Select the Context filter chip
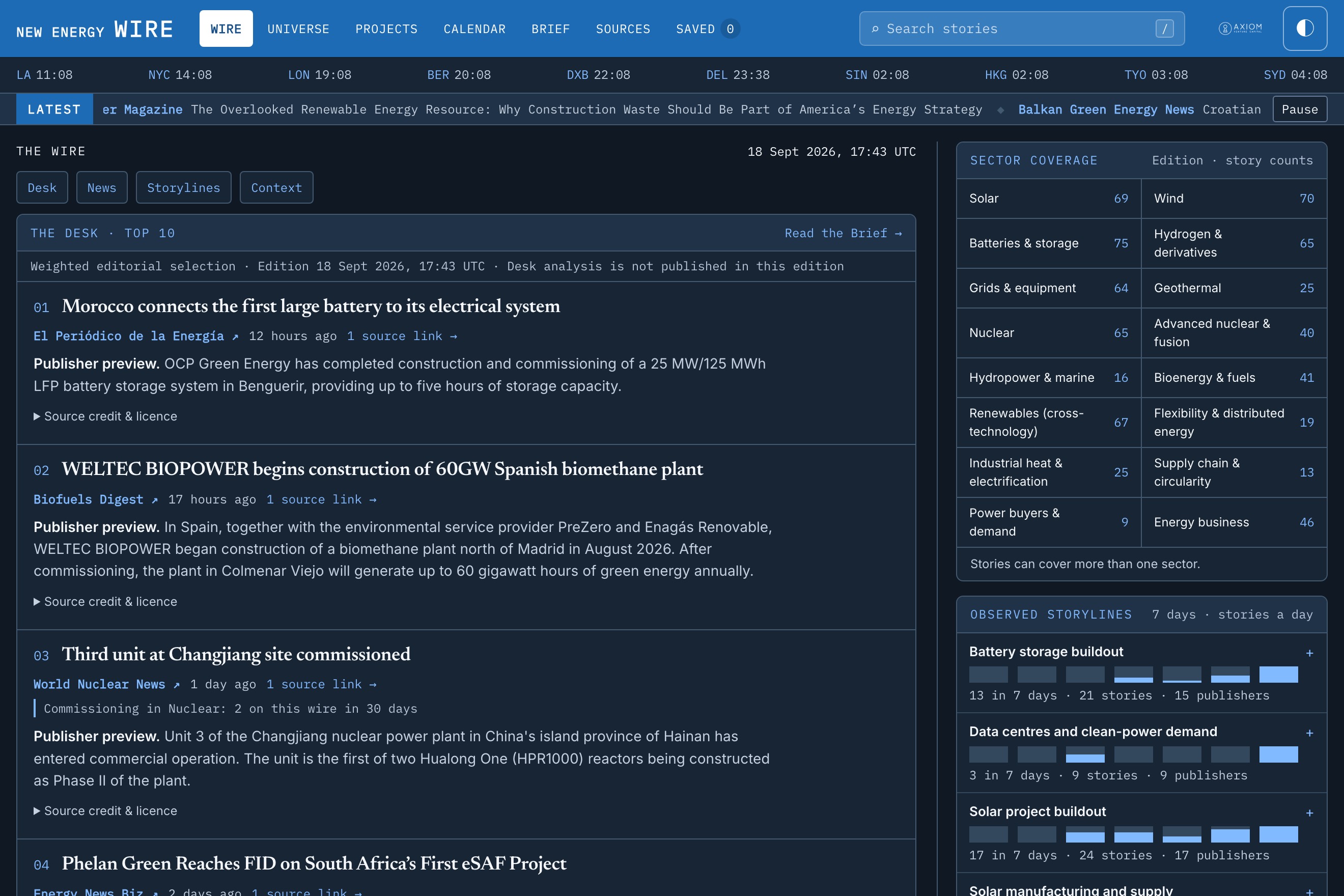The image size is (1344, 896). tap(276, 187)
